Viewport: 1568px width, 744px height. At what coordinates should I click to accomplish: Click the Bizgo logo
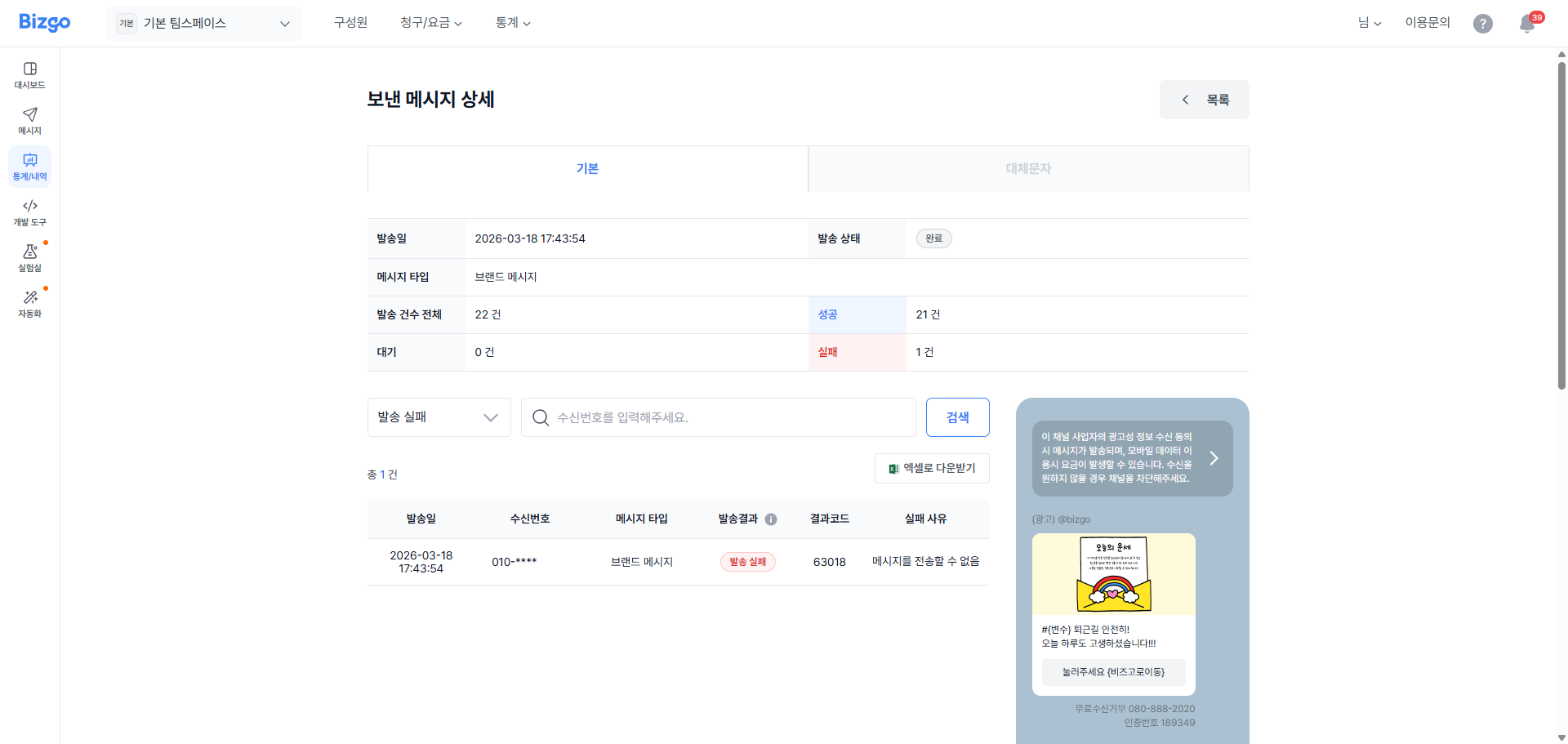pyautogui.click(x=44, y=22)
